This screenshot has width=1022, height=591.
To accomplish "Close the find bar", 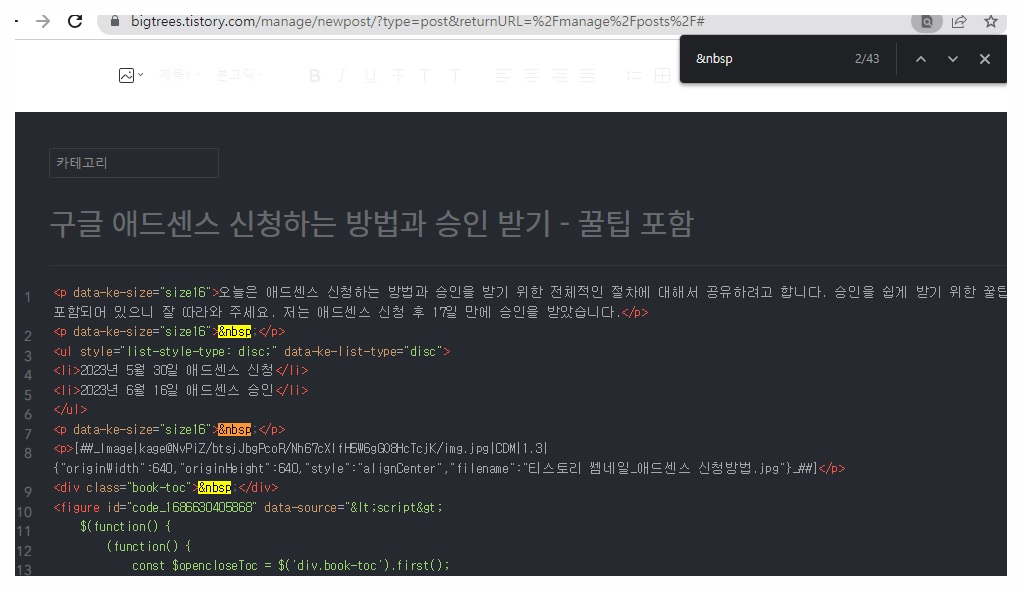I will click(x=985, y=59).
